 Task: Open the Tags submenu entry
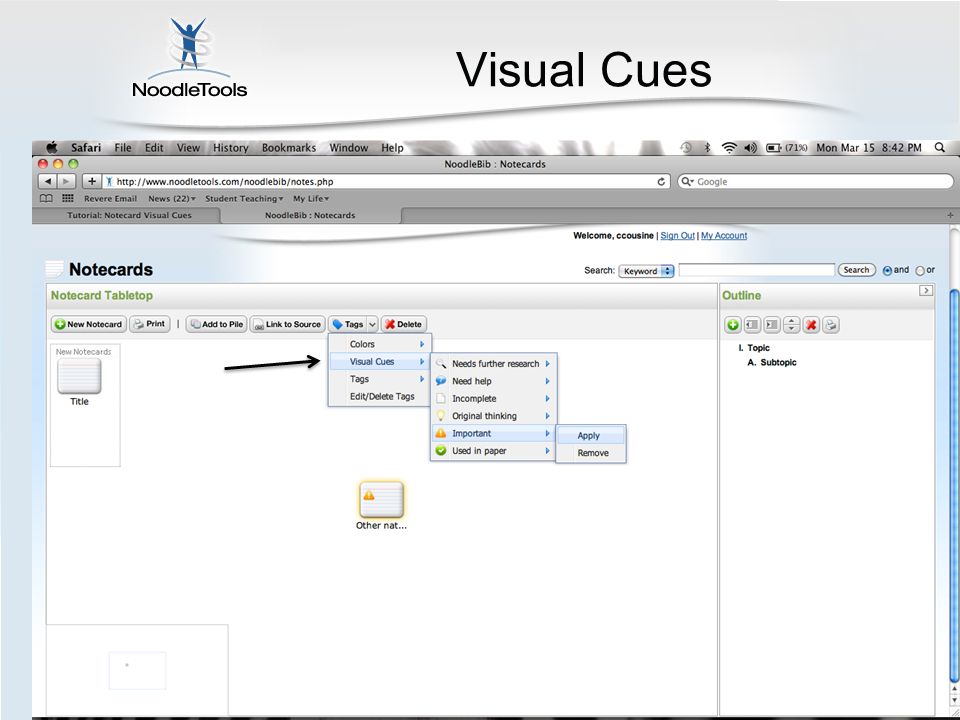click(380, 379)
